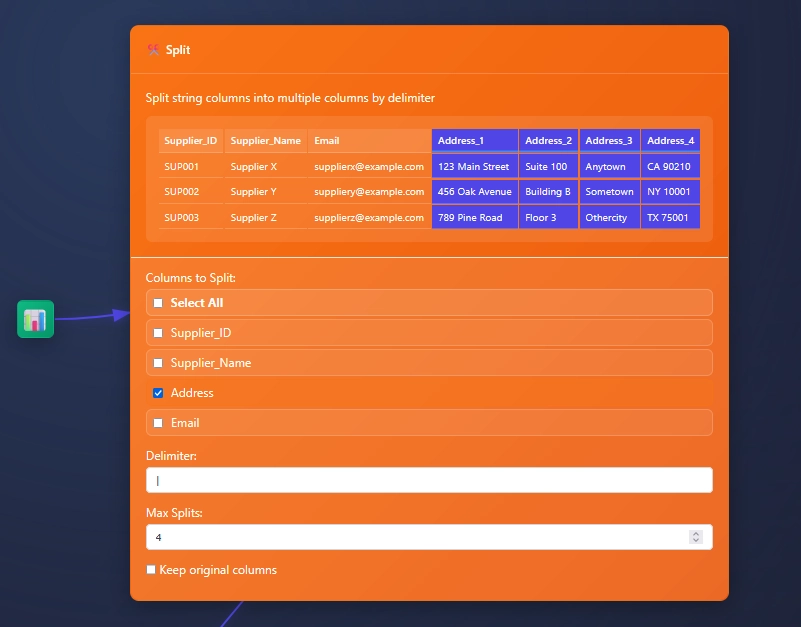The width and height of the screenshot is (801, 627).
Task: Click the spreadsheet data source node icon
Action: (35, 319)
